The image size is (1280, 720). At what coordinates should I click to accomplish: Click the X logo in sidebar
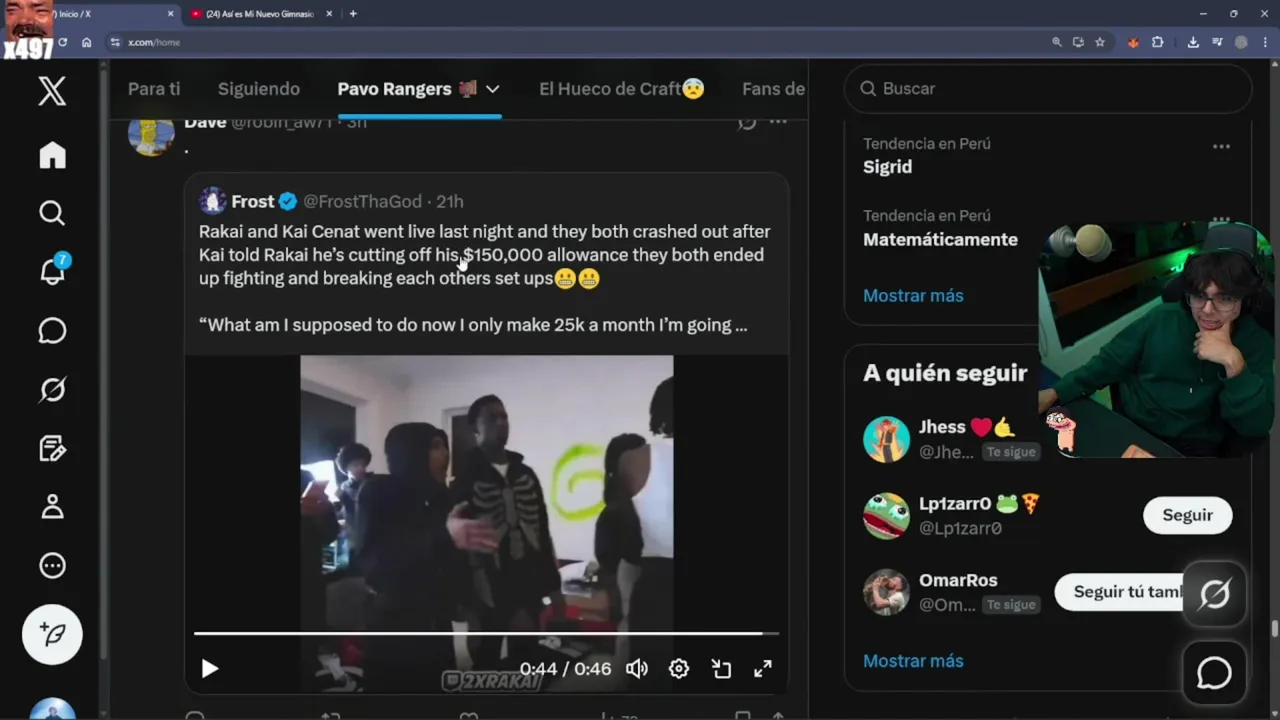[x=52, y=91]
